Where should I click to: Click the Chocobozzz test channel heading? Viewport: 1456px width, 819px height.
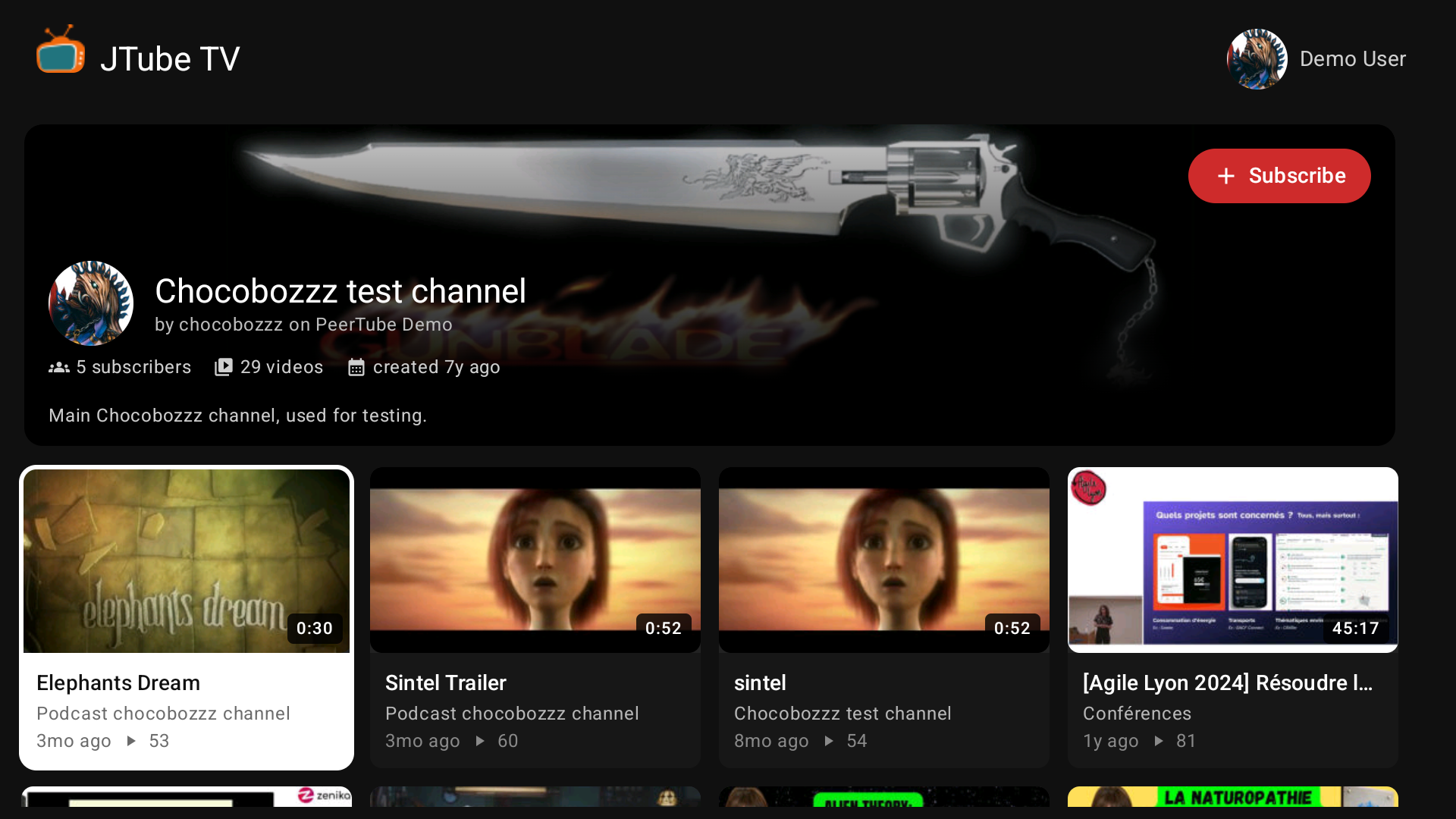point(340,291)
